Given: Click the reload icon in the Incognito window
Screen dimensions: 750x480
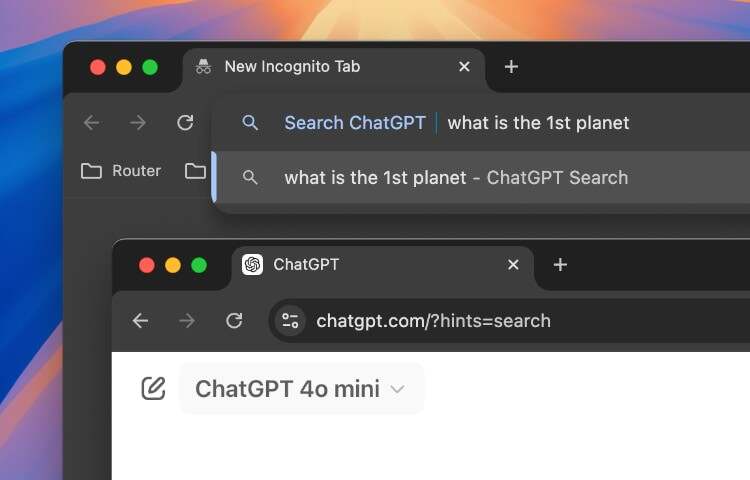Looking at the screenshot, I should tap(185, 123).
